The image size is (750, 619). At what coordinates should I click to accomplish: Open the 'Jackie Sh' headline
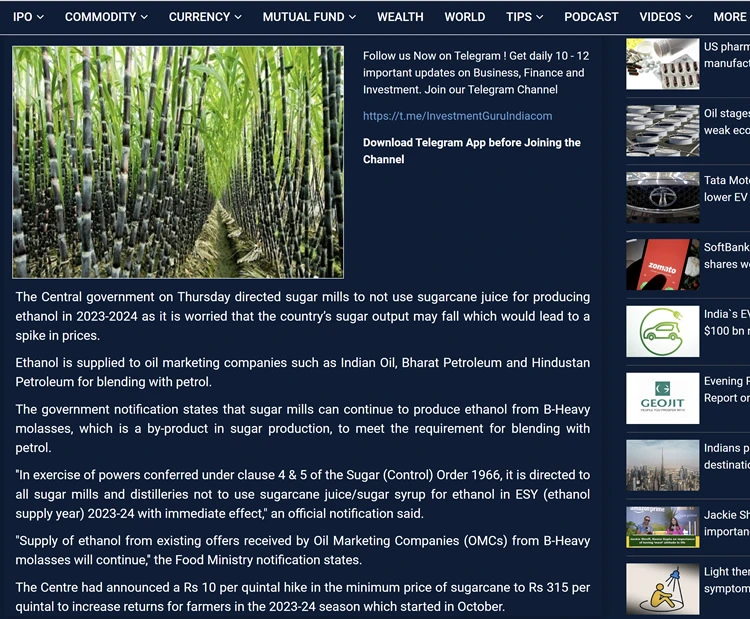tap(727, 523)
